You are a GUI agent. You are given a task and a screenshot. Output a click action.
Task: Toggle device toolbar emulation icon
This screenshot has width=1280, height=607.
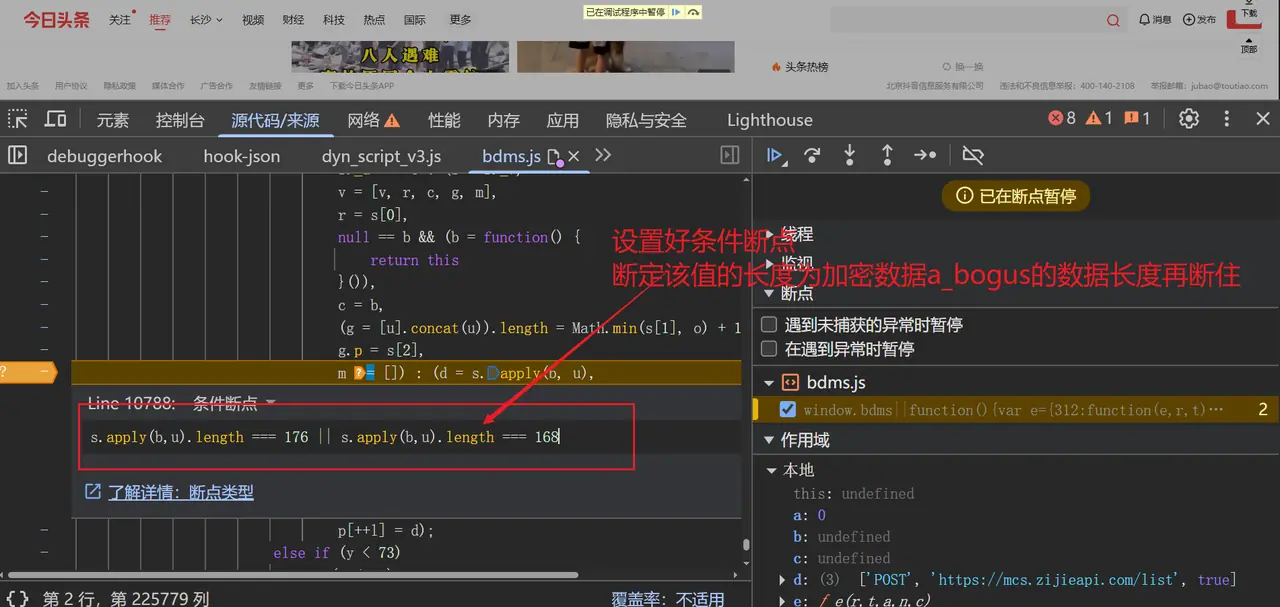[56, 119]
